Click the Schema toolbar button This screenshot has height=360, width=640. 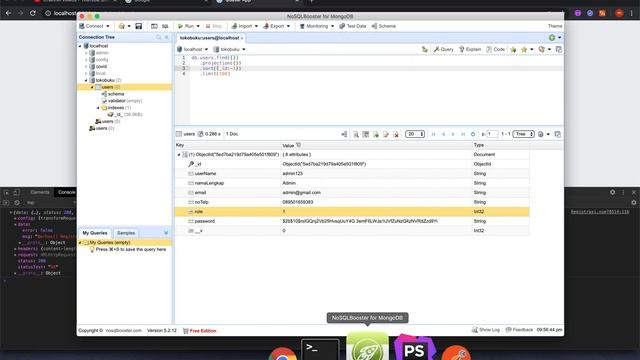click(x=384, y=26)
